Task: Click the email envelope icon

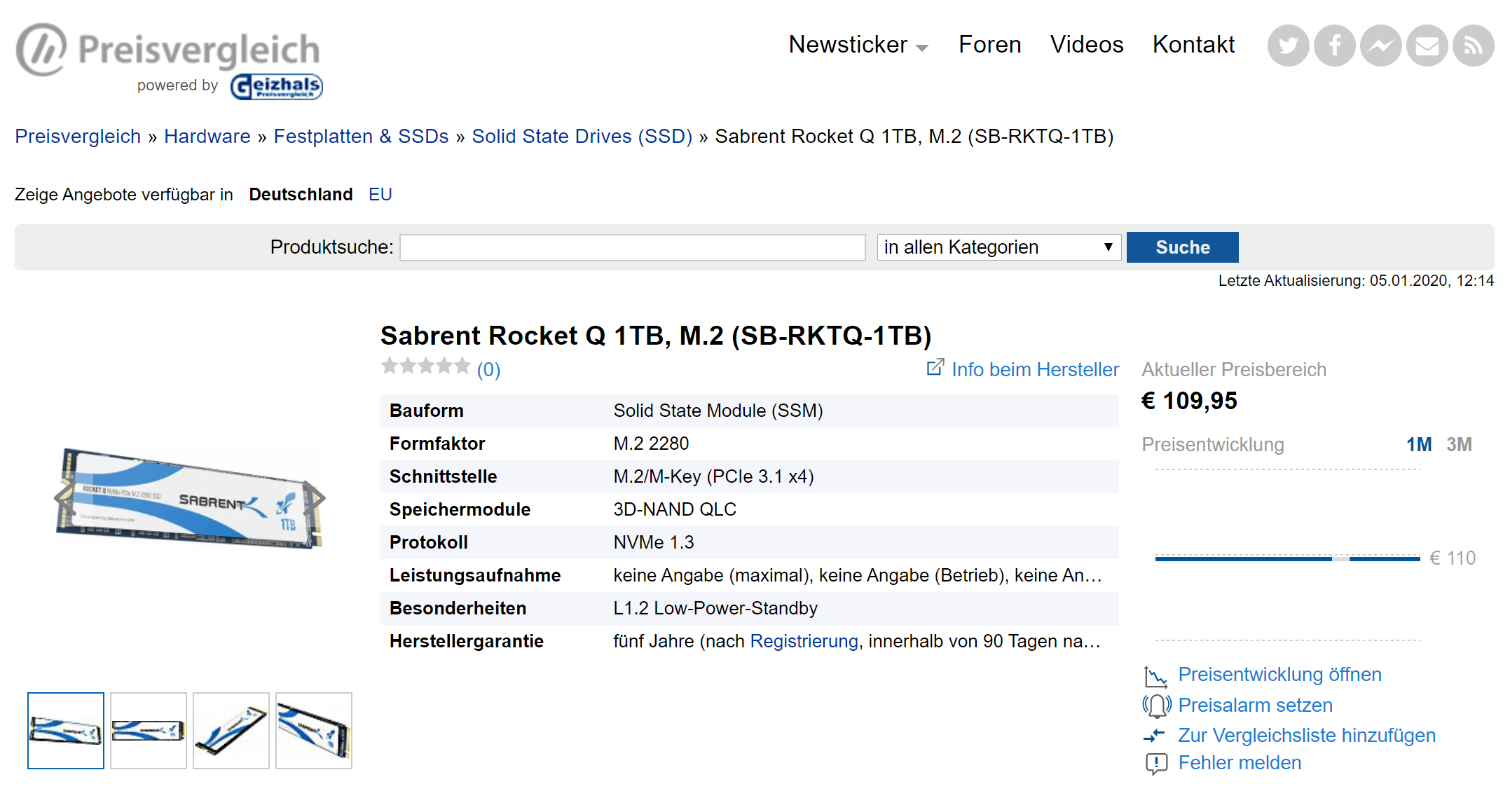Action: [x=1427, y=46]
